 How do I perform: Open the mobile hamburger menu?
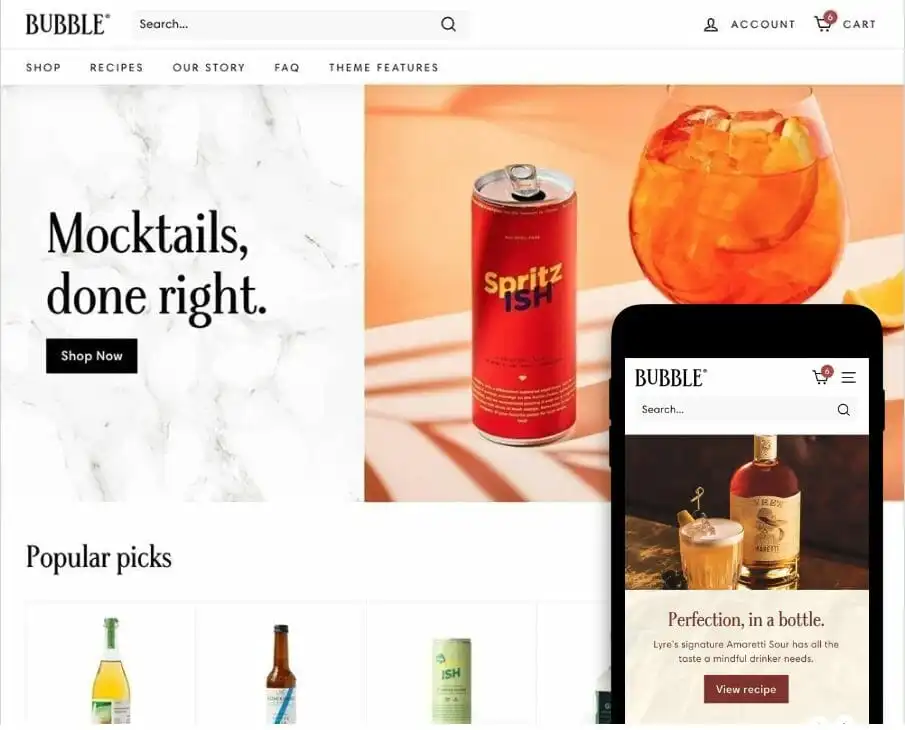coord(848,377)
